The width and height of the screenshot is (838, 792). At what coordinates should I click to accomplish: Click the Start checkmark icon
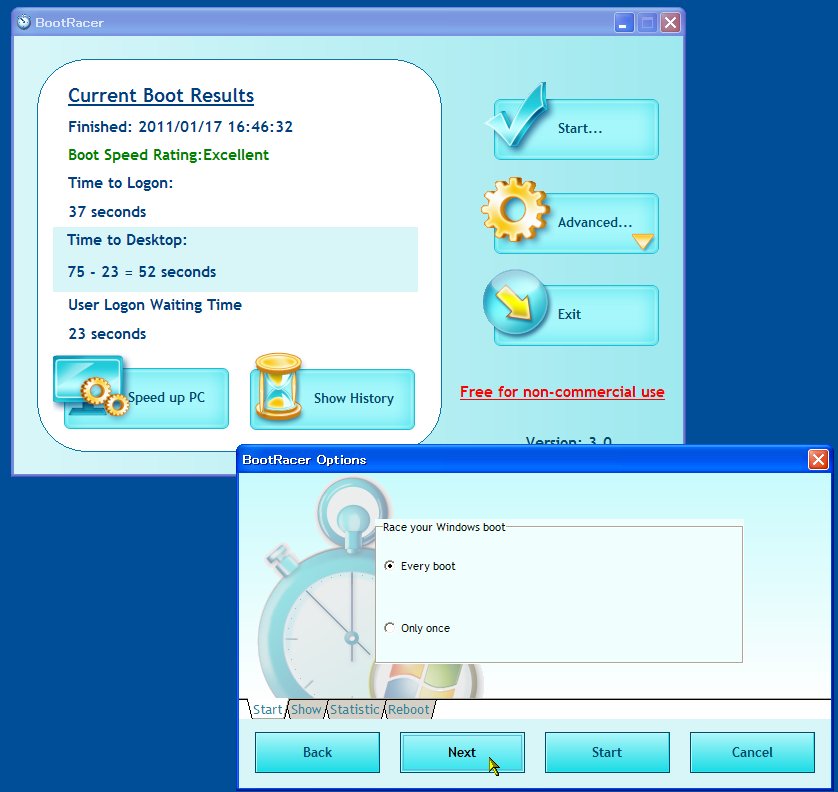513,121
